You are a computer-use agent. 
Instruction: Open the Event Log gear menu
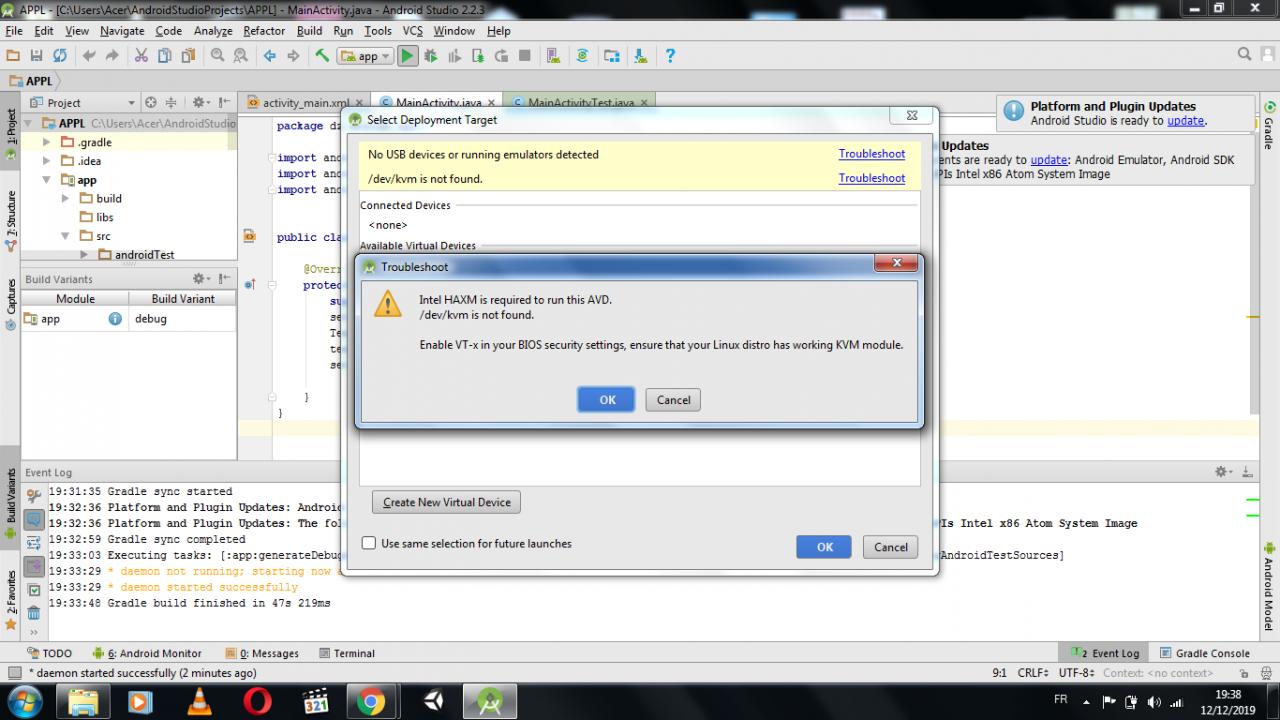pos(1224,472)
